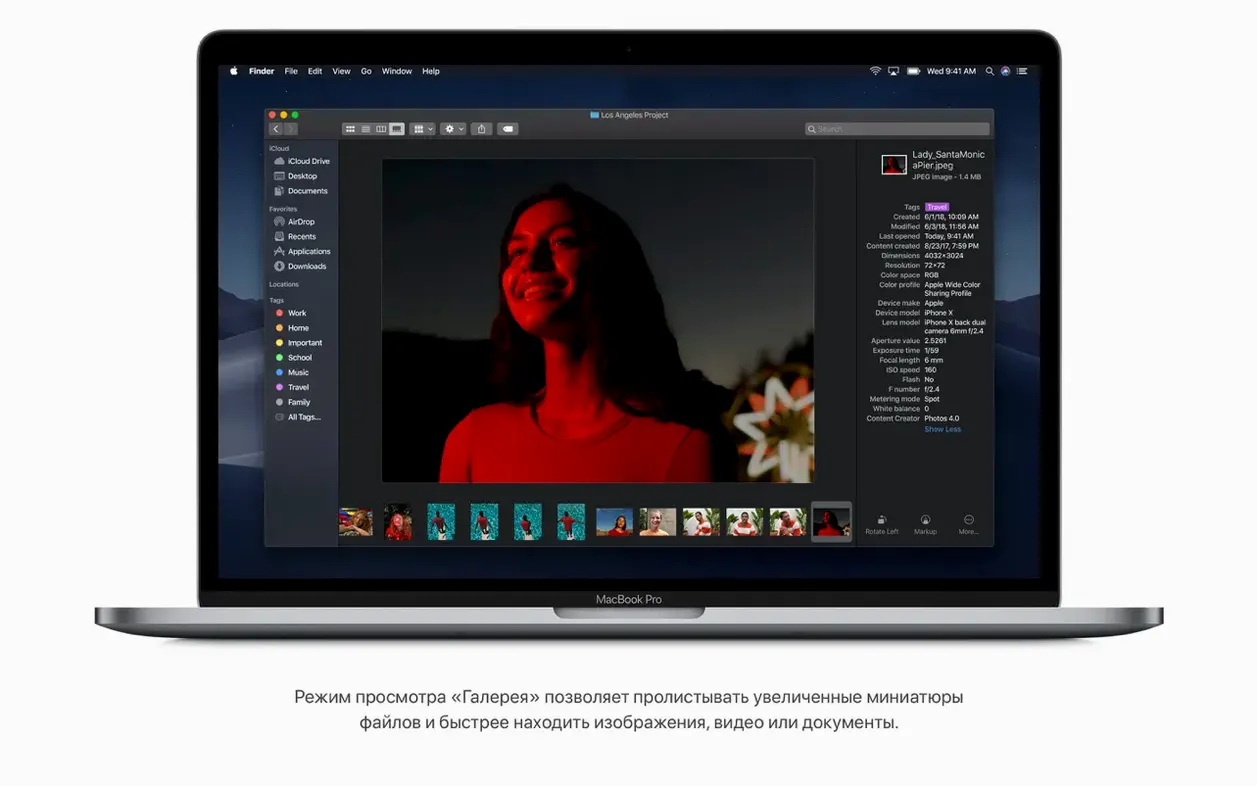Switch to icon view
The width and height of the screenshot is (1257, 786).
pos(350,129)
